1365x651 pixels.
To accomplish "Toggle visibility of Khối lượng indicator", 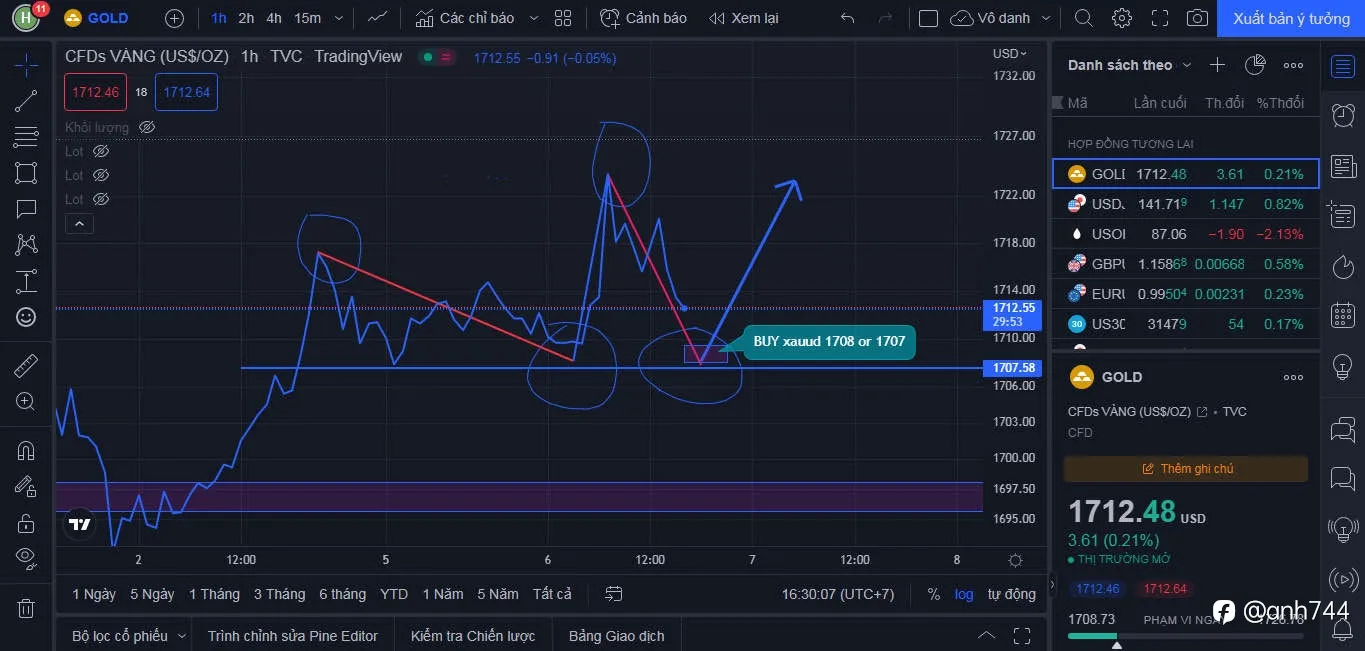I will 147,127.
